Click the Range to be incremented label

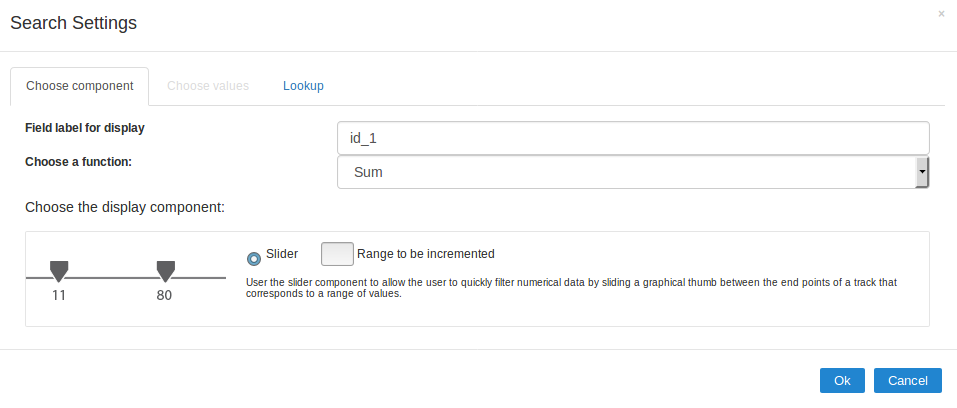[x=425, y=254]
